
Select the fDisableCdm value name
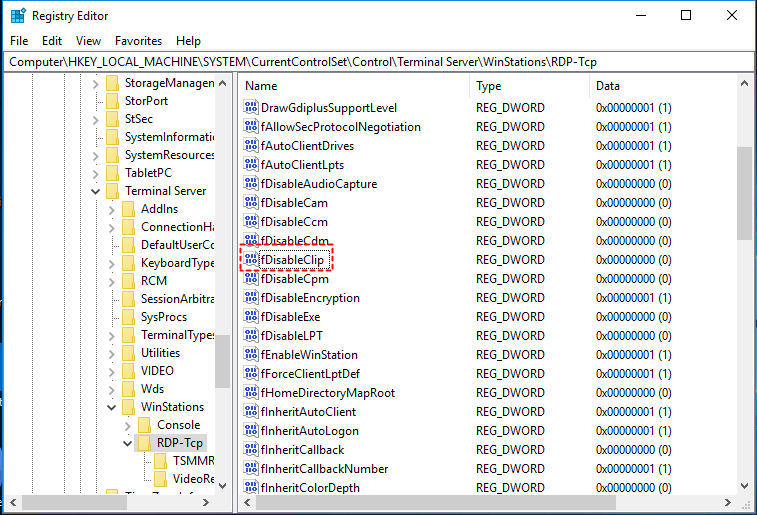point(294,240)
